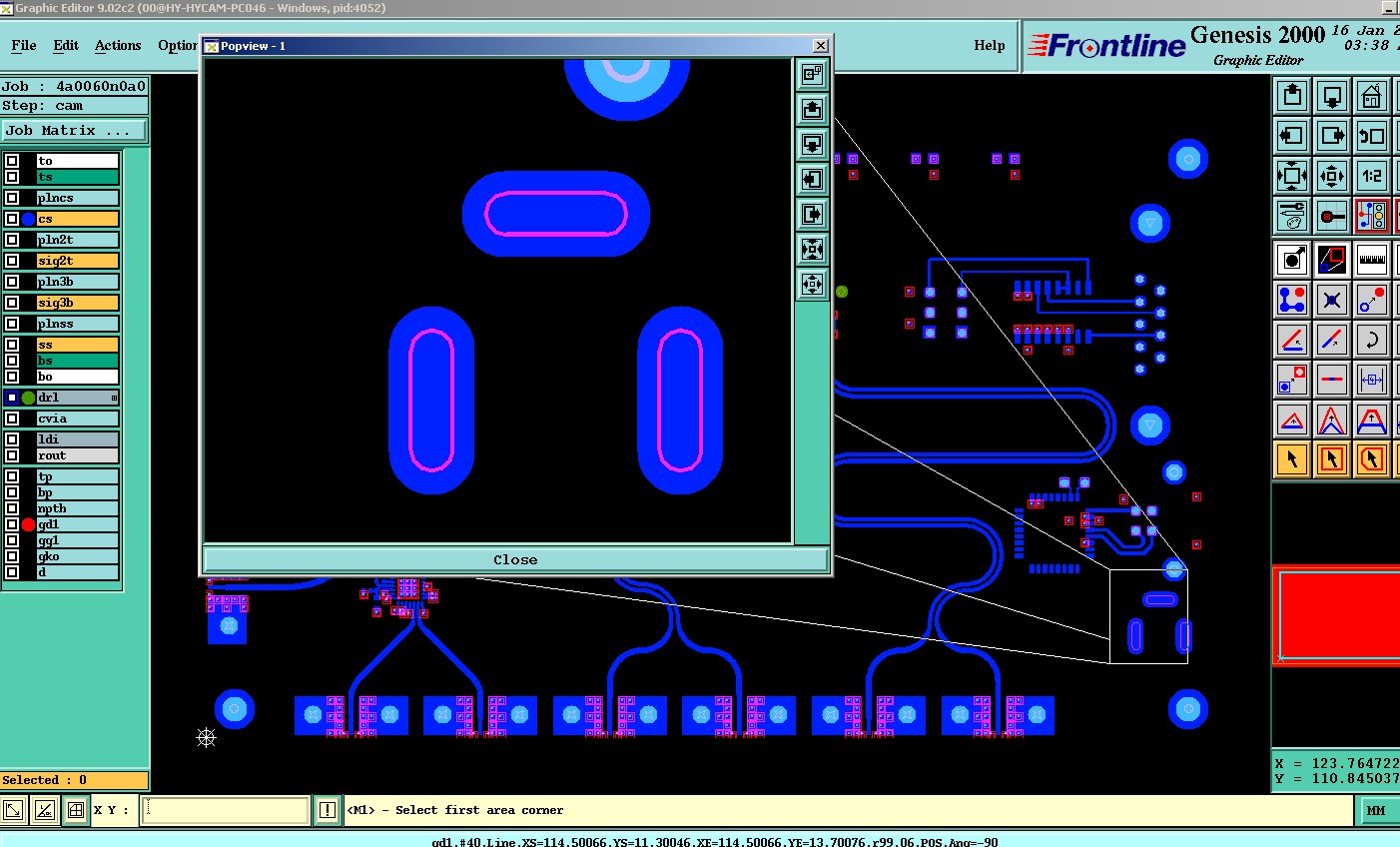Click the arrow with polygon selection icon
The image size is (1400, 847).
point(1372,459)
